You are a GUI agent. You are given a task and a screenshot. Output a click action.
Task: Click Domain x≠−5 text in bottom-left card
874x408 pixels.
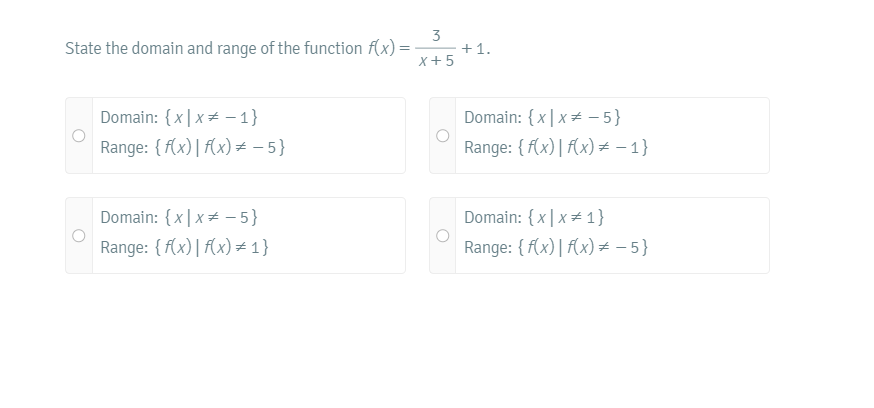tap(179, 217)
